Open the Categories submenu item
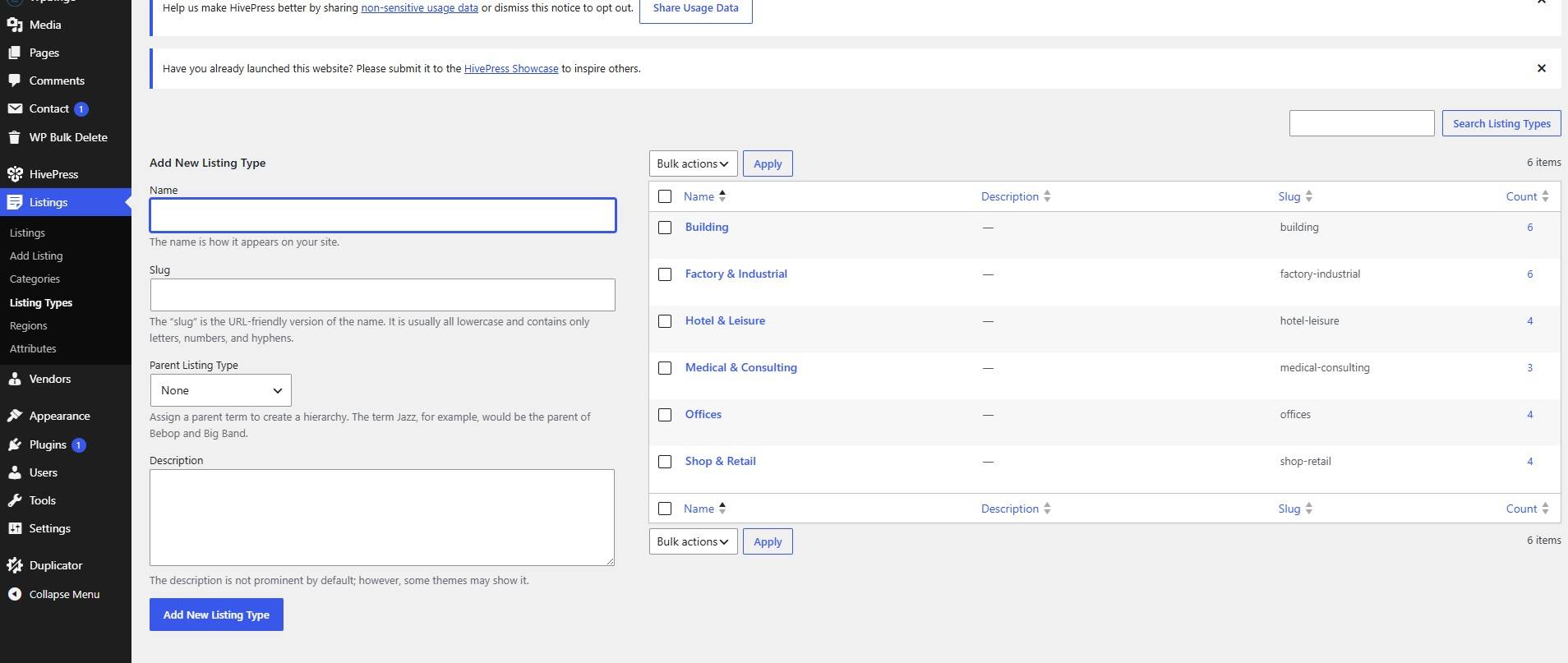 [x=35, y=279]
